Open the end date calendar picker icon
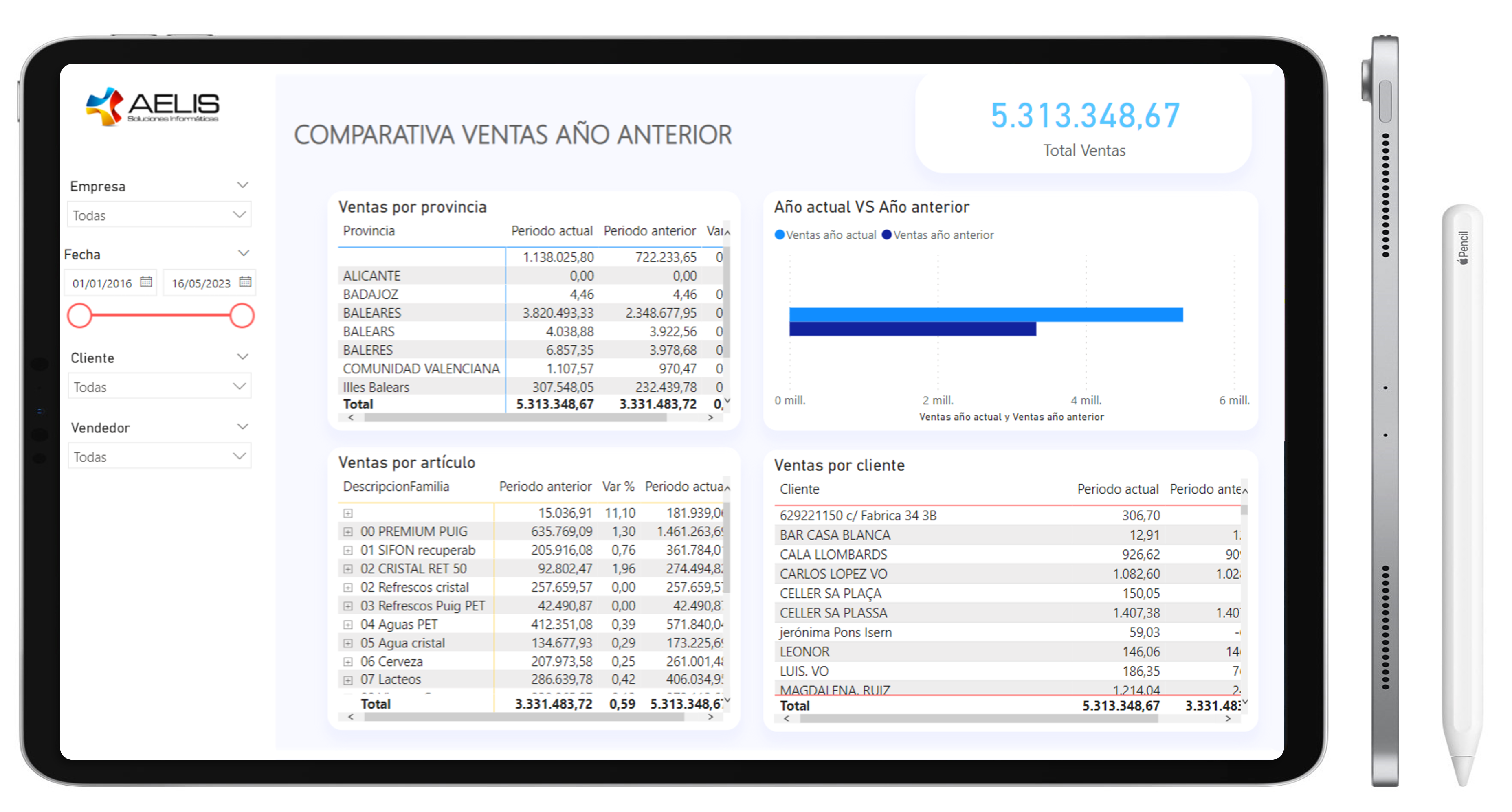Image resolution: width=1512 pixels, height=812 pixels. click(x=245, y=282)
